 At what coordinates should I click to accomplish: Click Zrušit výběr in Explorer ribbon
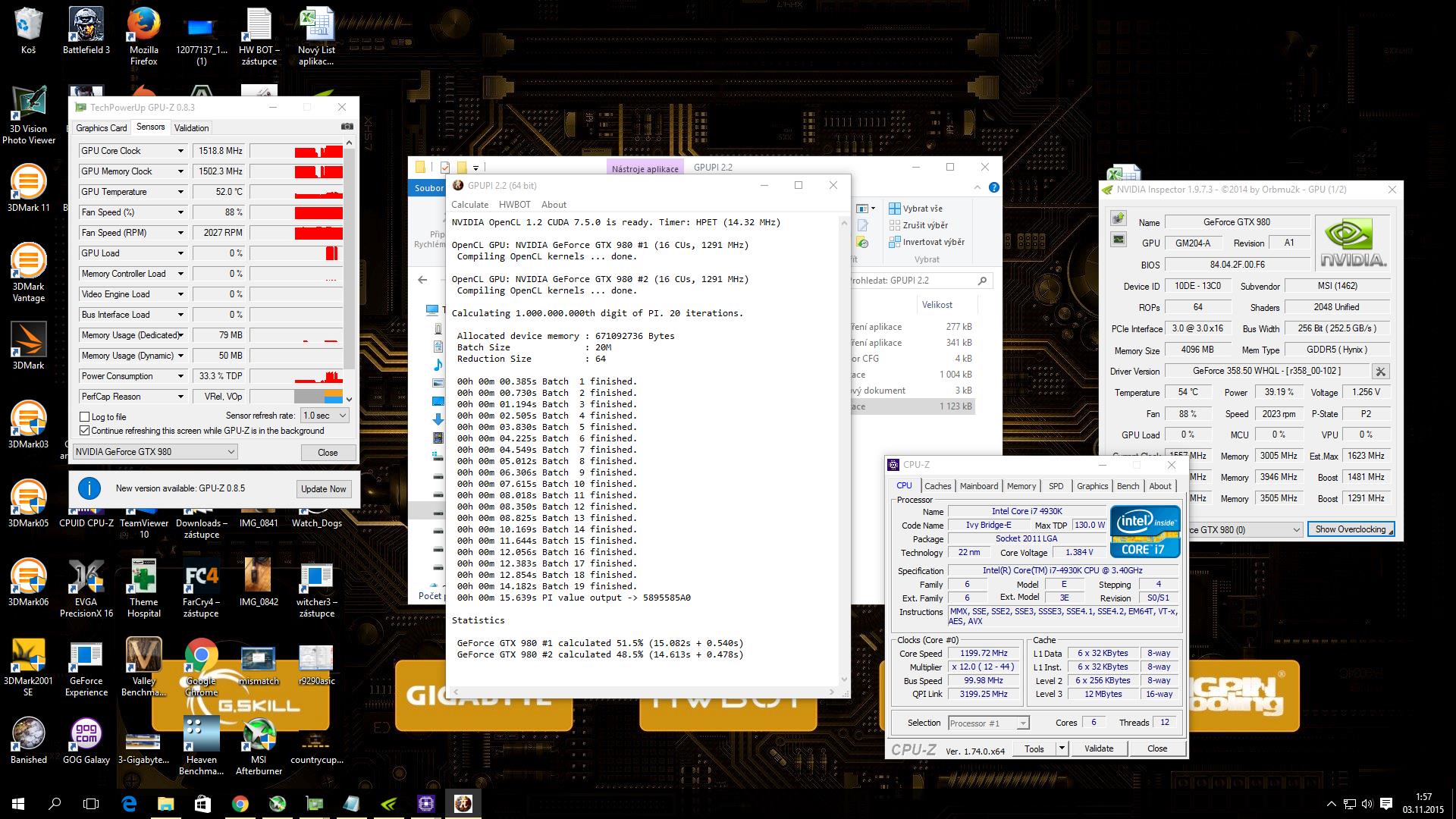pos(918,225)
